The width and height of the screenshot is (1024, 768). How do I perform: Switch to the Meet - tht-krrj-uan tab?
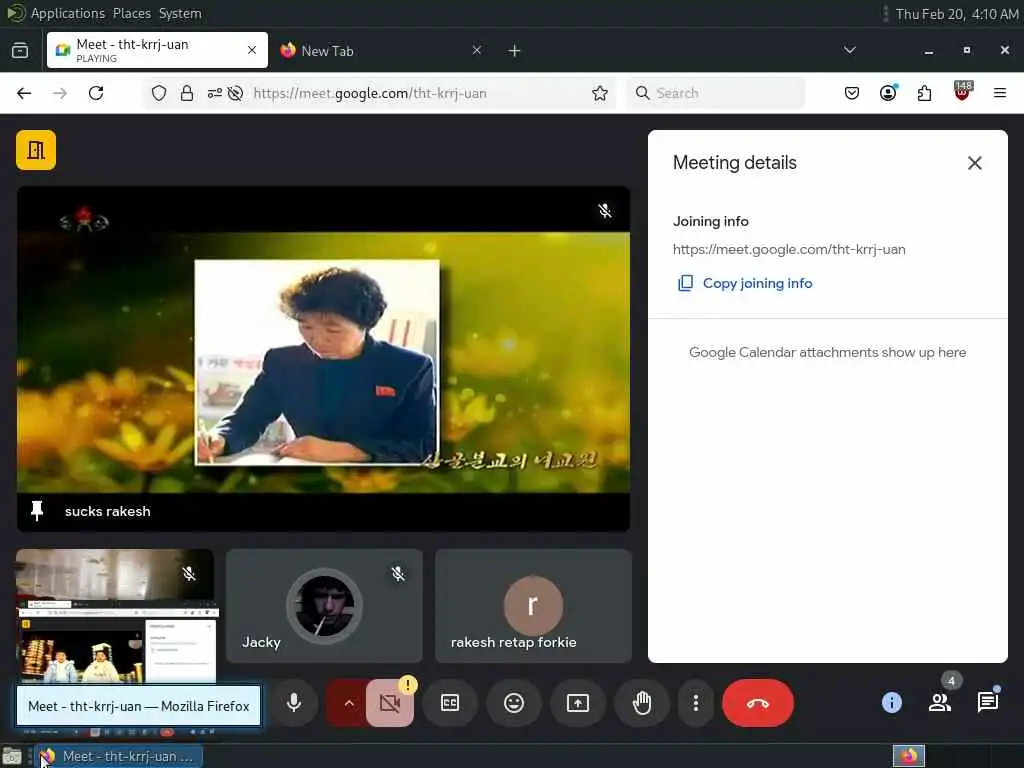click(x=157, y=50)
